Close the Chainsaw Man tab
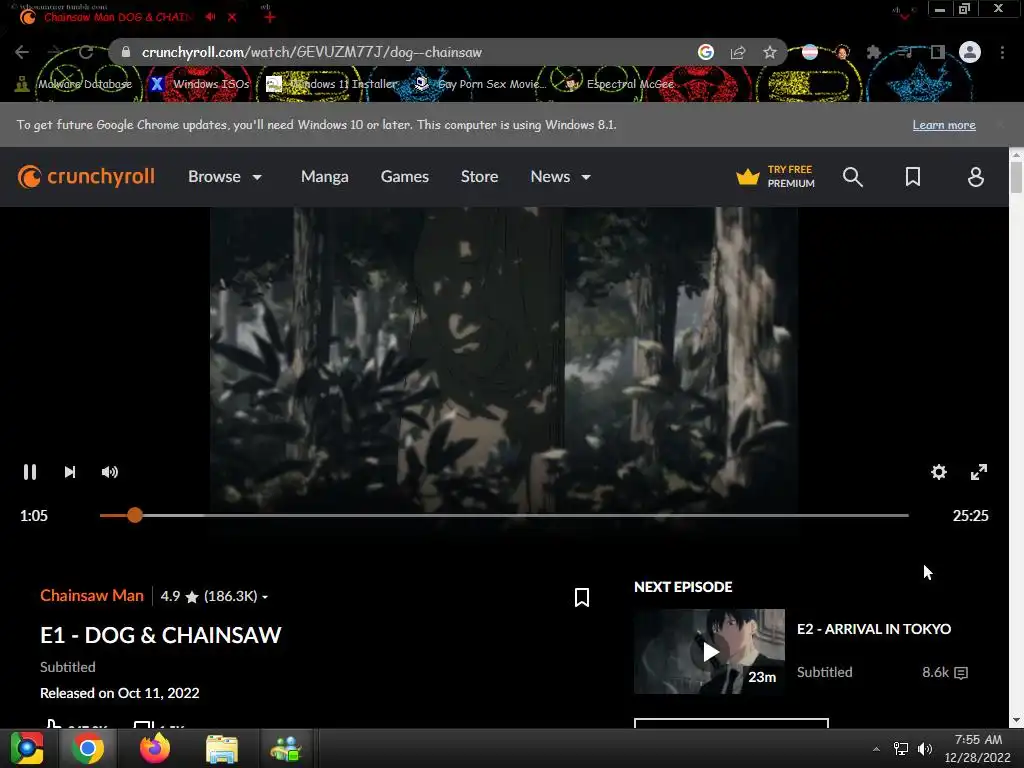Screen dimensions: 1024x768 click(x=232, y=18)
